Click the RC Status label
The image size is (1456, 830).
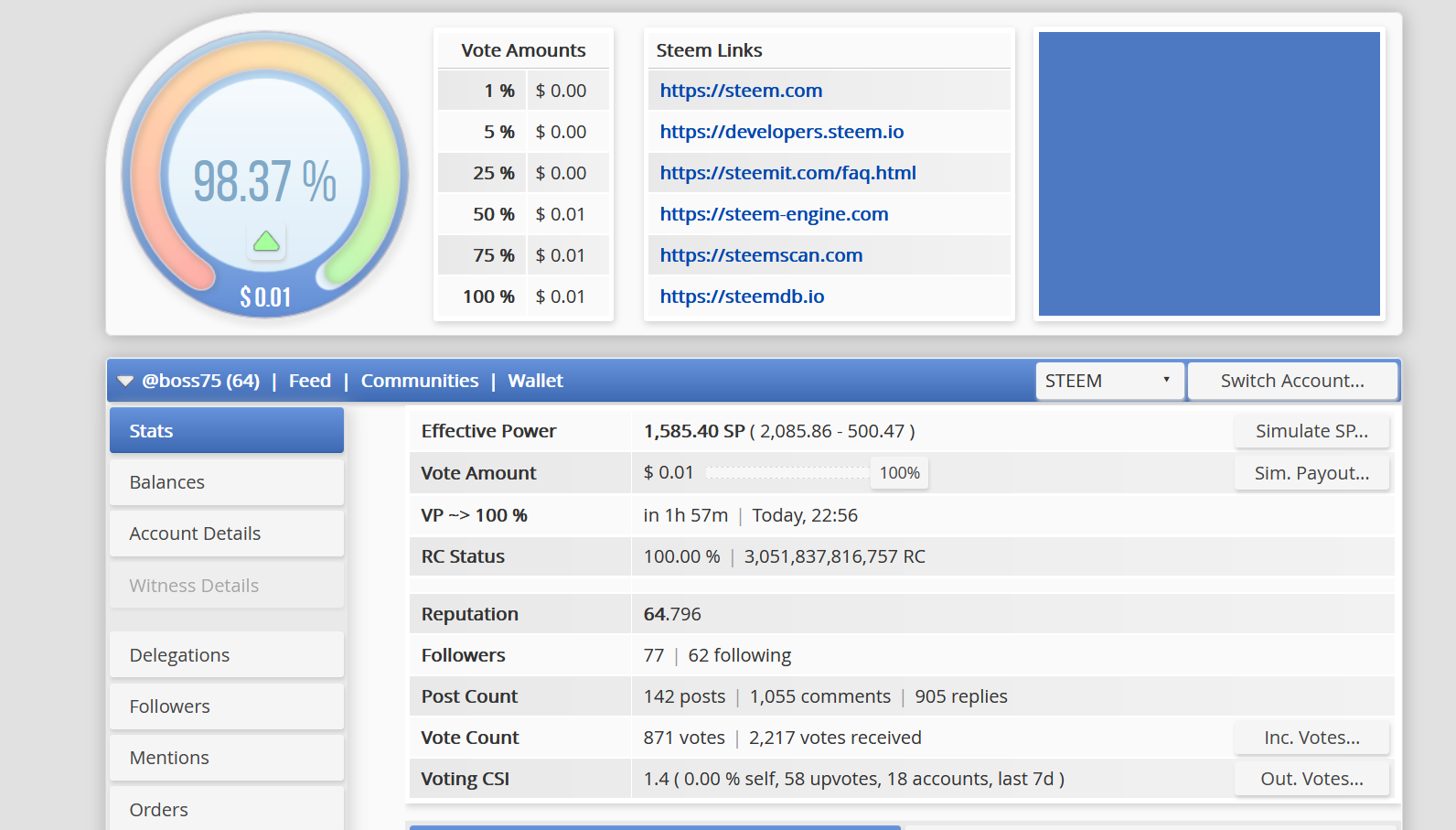(463, 556)
